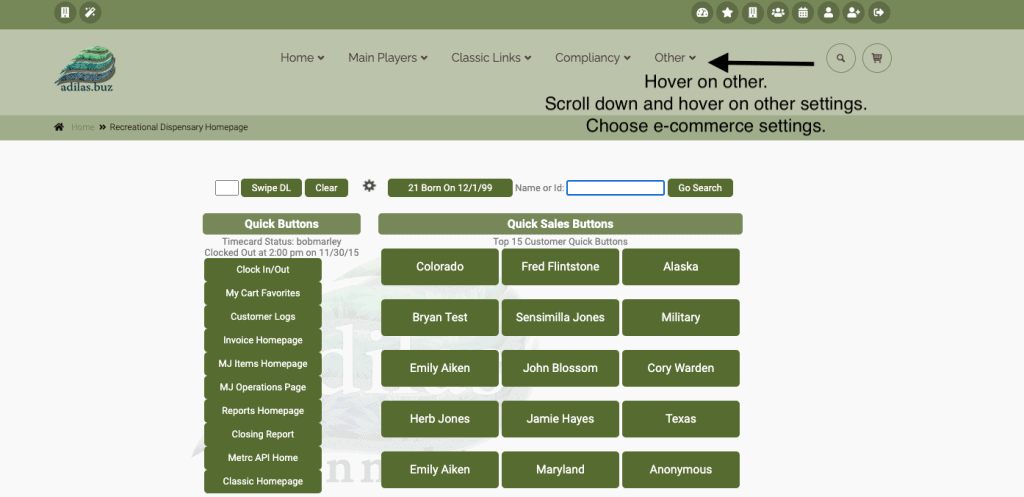Select the Bryan Test customer button
Screen dimensions: 1024x497
[x=440, y=317]
